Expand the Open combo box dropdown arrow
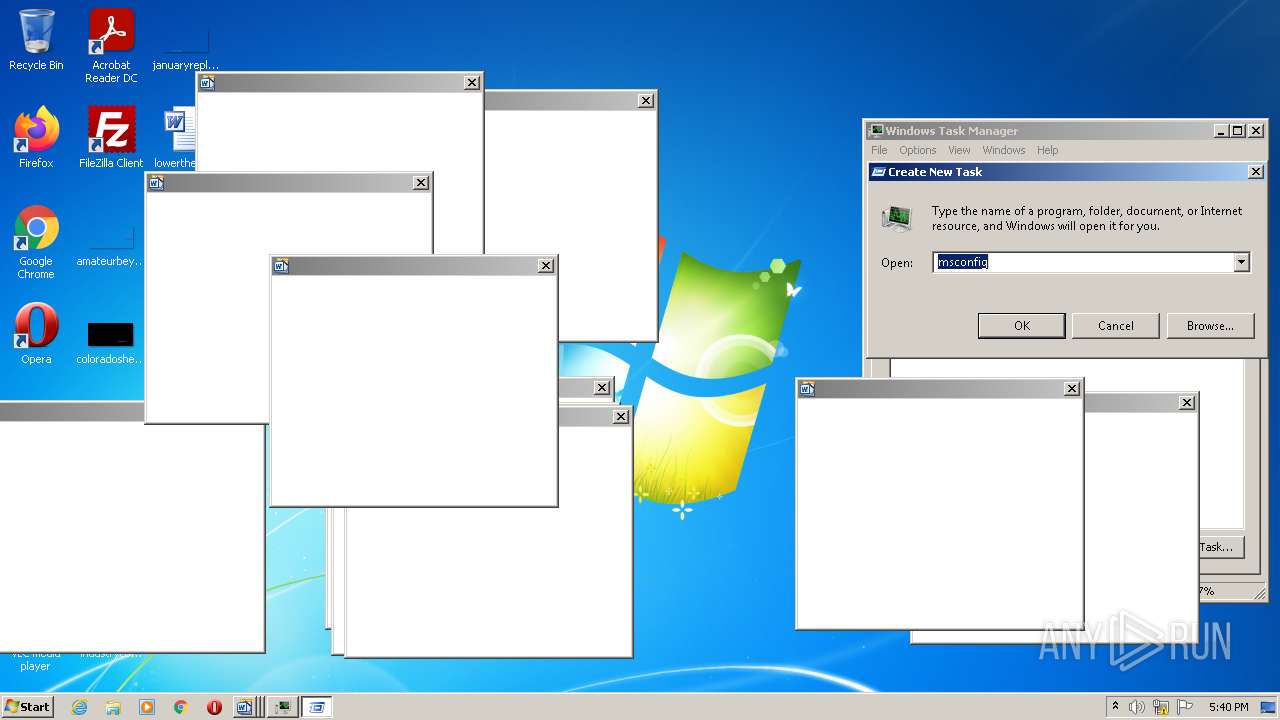This screenshot has height=720, width=1280. [x=1241, y=263]
